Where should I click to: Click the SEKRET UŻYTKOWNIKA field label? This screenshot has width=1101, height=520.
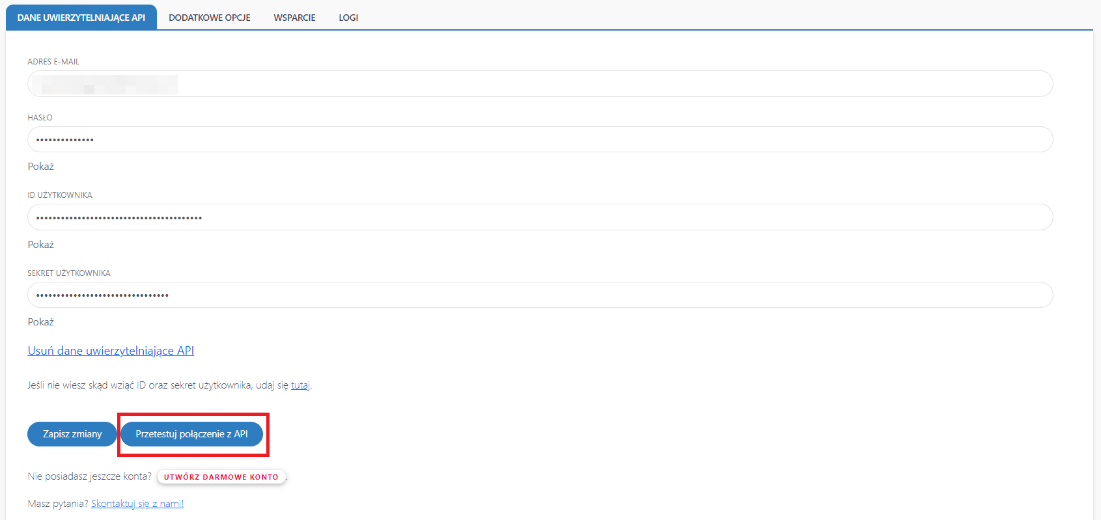[68, 273]
